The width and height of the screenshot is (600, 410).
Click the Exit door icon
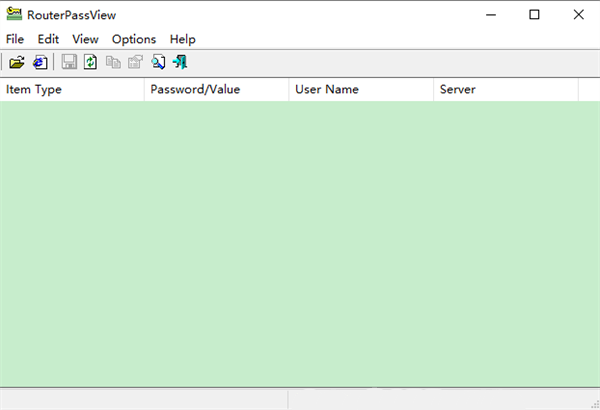click(180, 62)
